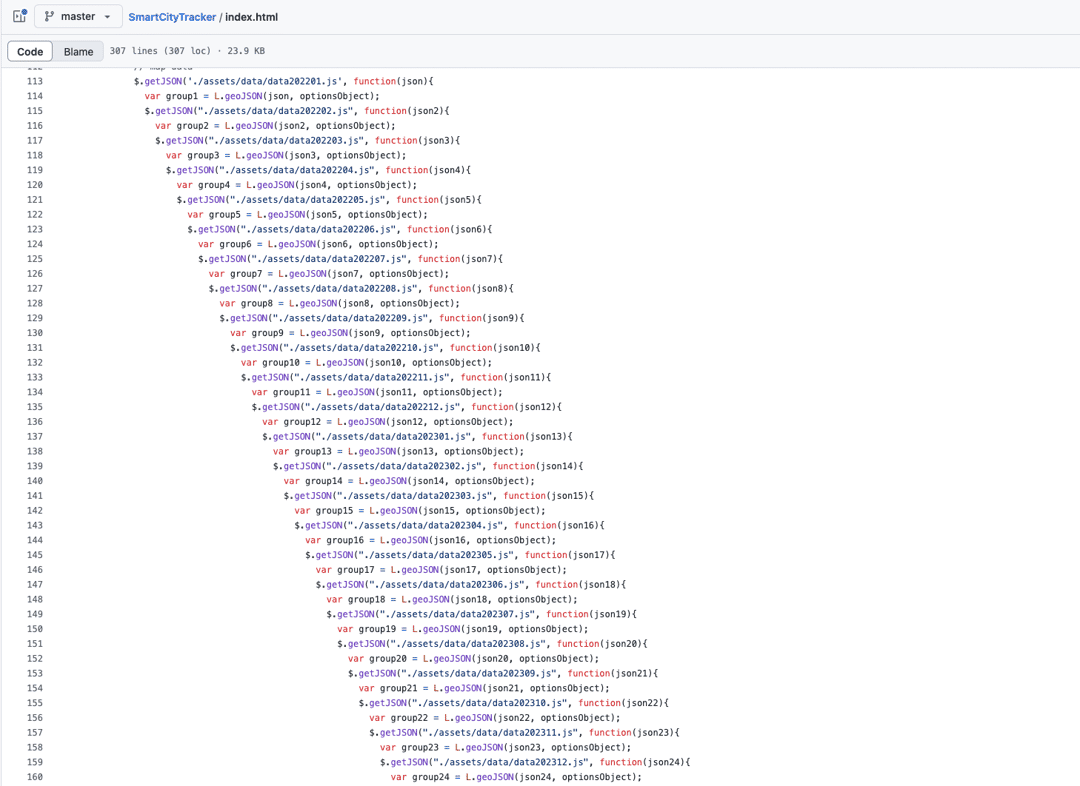Expand the file tree side panel icon

tap(19, 16)
